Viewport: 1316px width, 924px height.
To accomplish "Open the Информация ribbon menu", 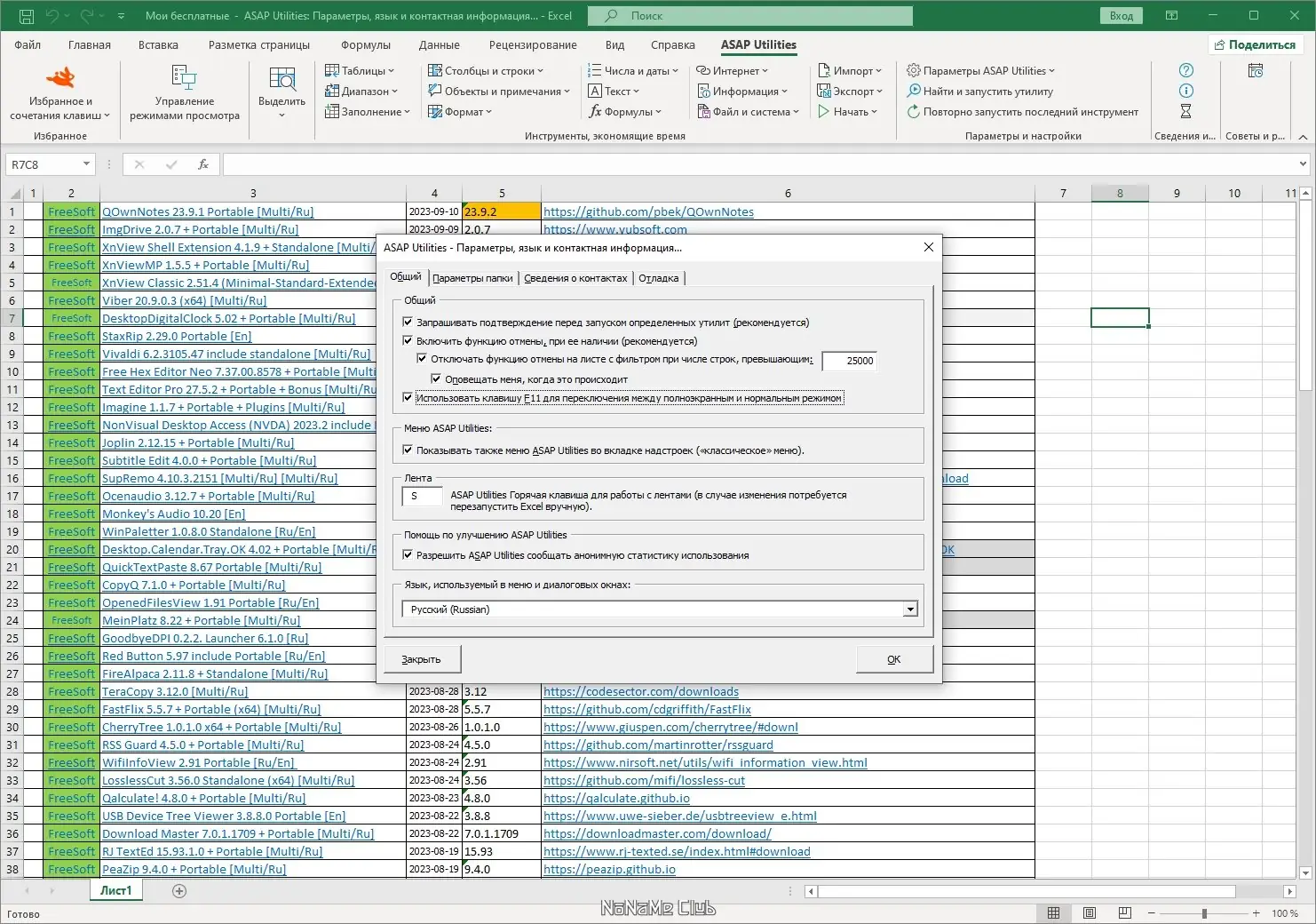I will point(741,92).
